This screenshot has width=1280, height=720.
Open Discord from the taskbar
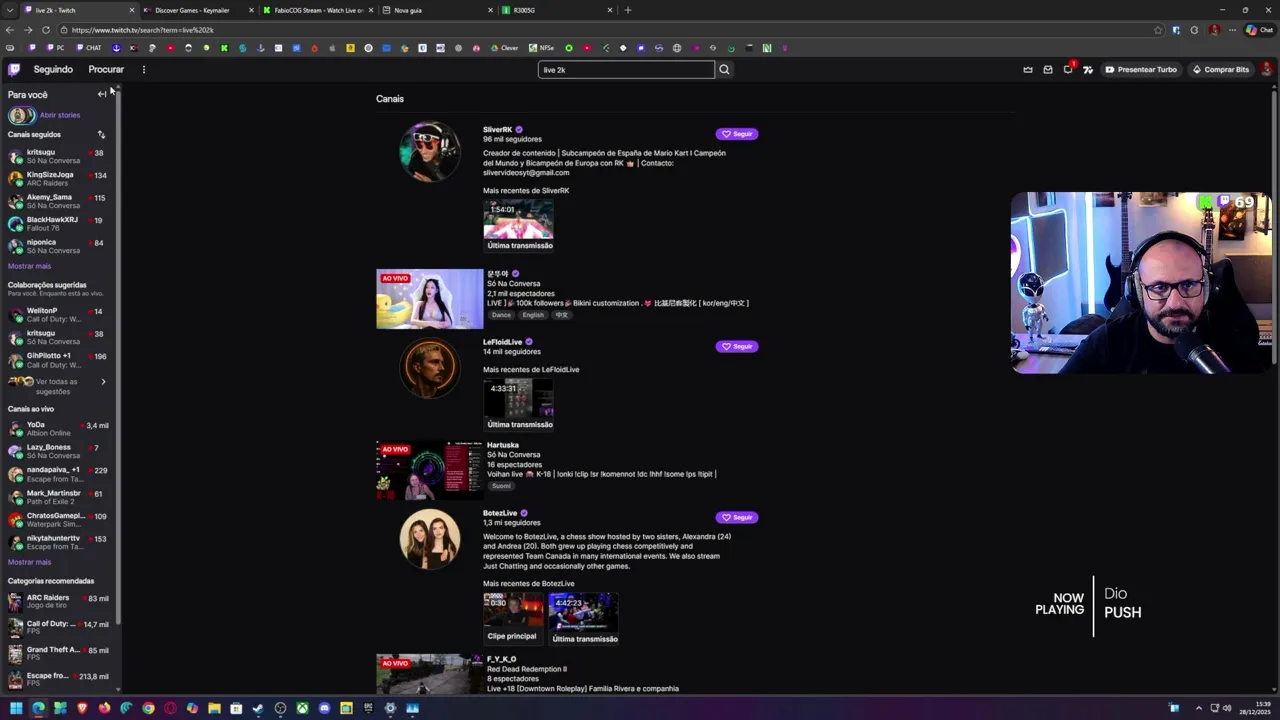(324, 709)
